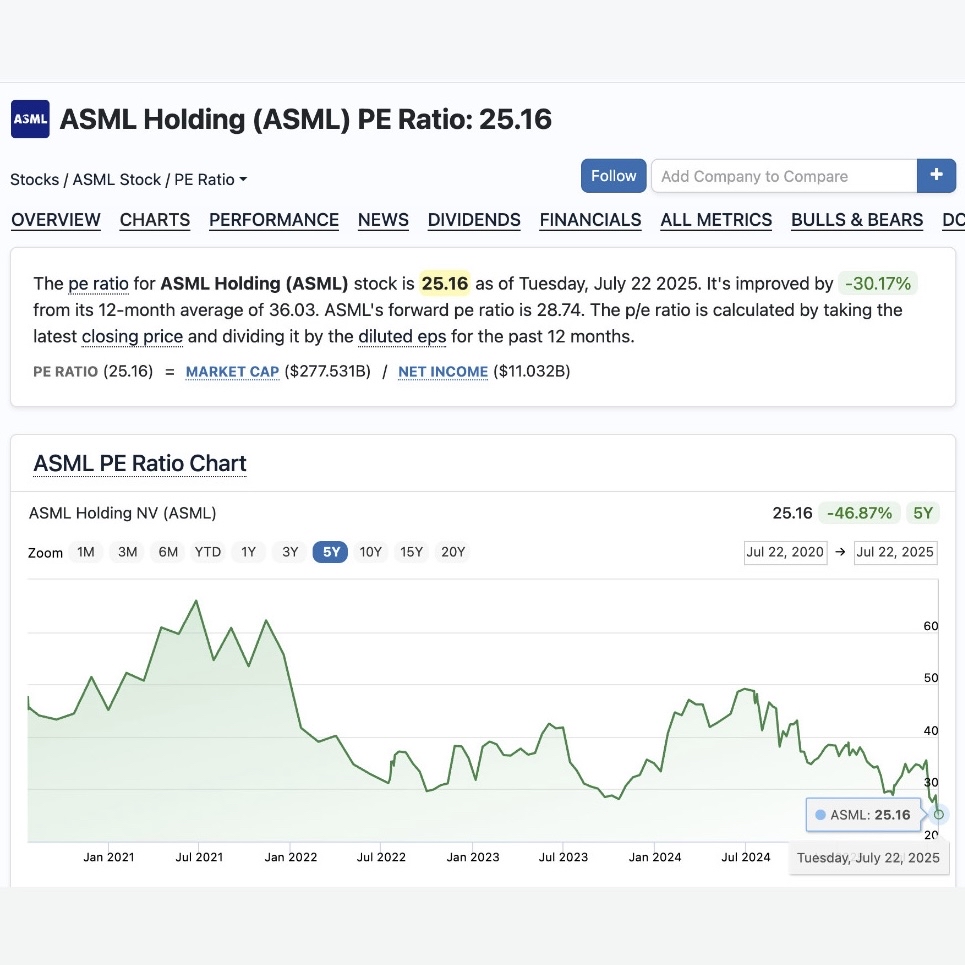Viewport: 965px width, 965px height.
Task: Click the plus icon to add comparison company
Action: (937, 175)
